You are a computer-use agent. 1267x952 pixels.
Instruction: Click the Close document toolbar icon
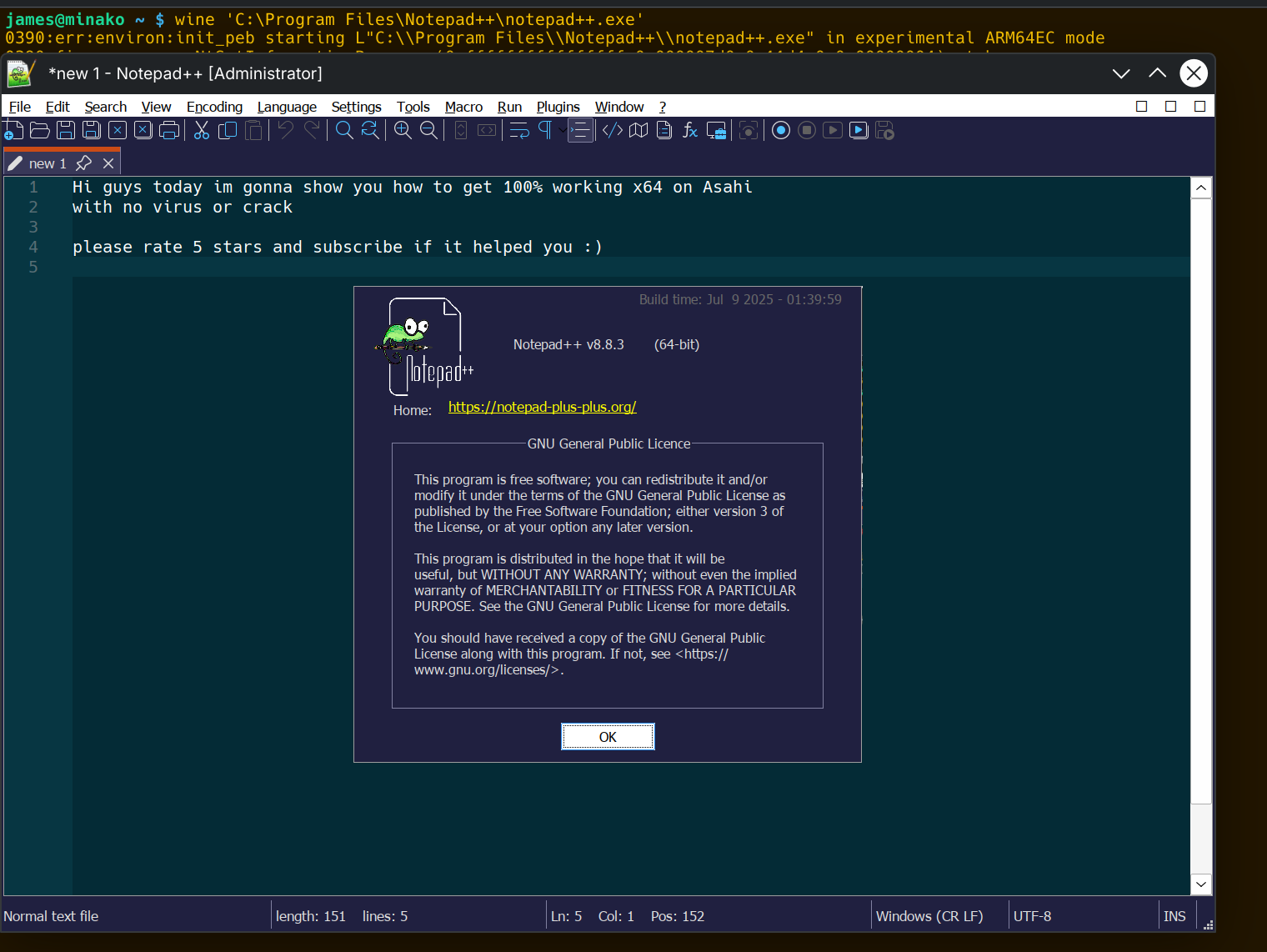(x=118, y=130)
